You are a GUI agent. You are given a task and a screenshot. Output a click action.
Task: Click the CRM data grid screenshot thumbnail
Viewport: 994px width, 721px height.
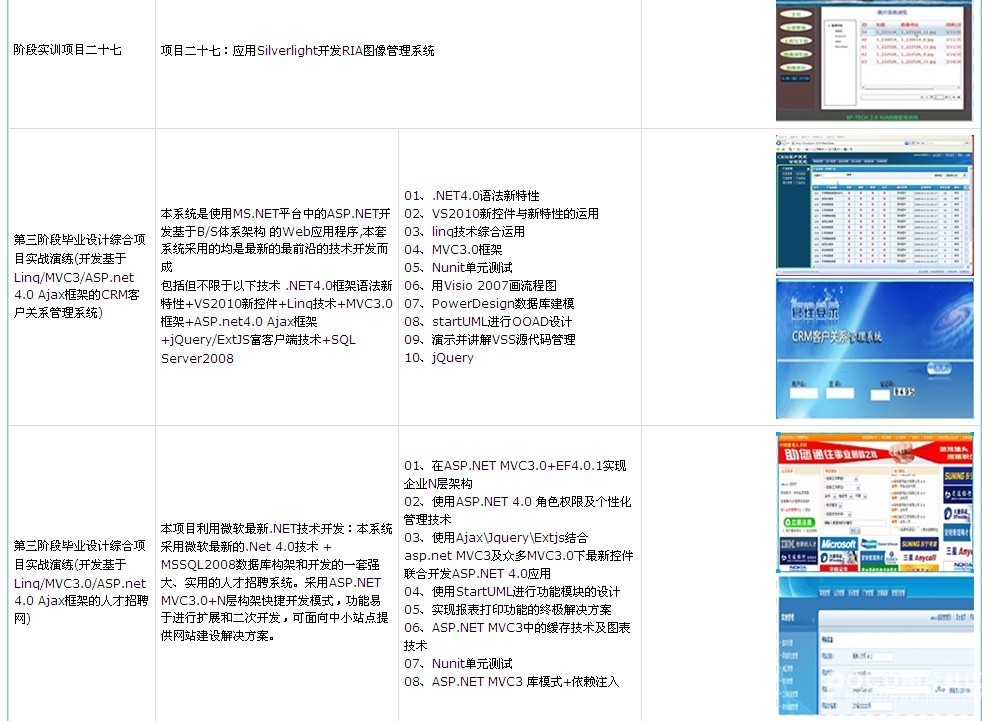point(875,204)
